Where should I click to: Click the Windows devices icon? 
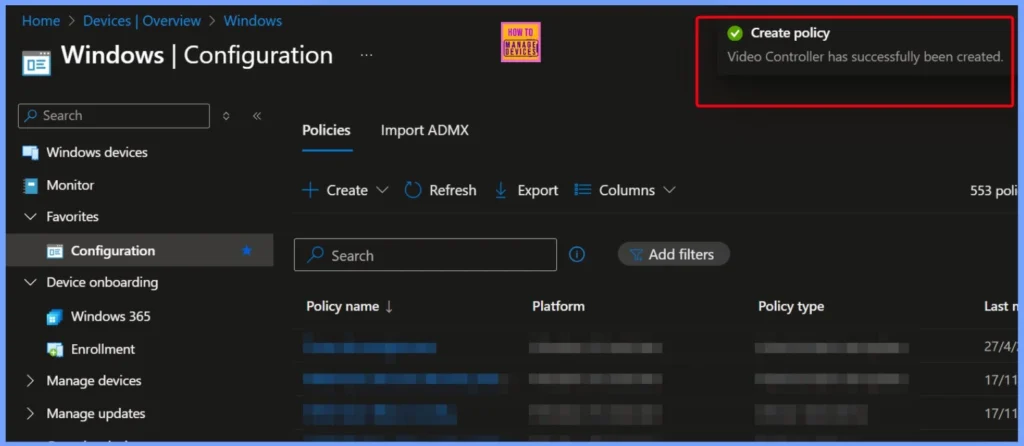(31, 152)
